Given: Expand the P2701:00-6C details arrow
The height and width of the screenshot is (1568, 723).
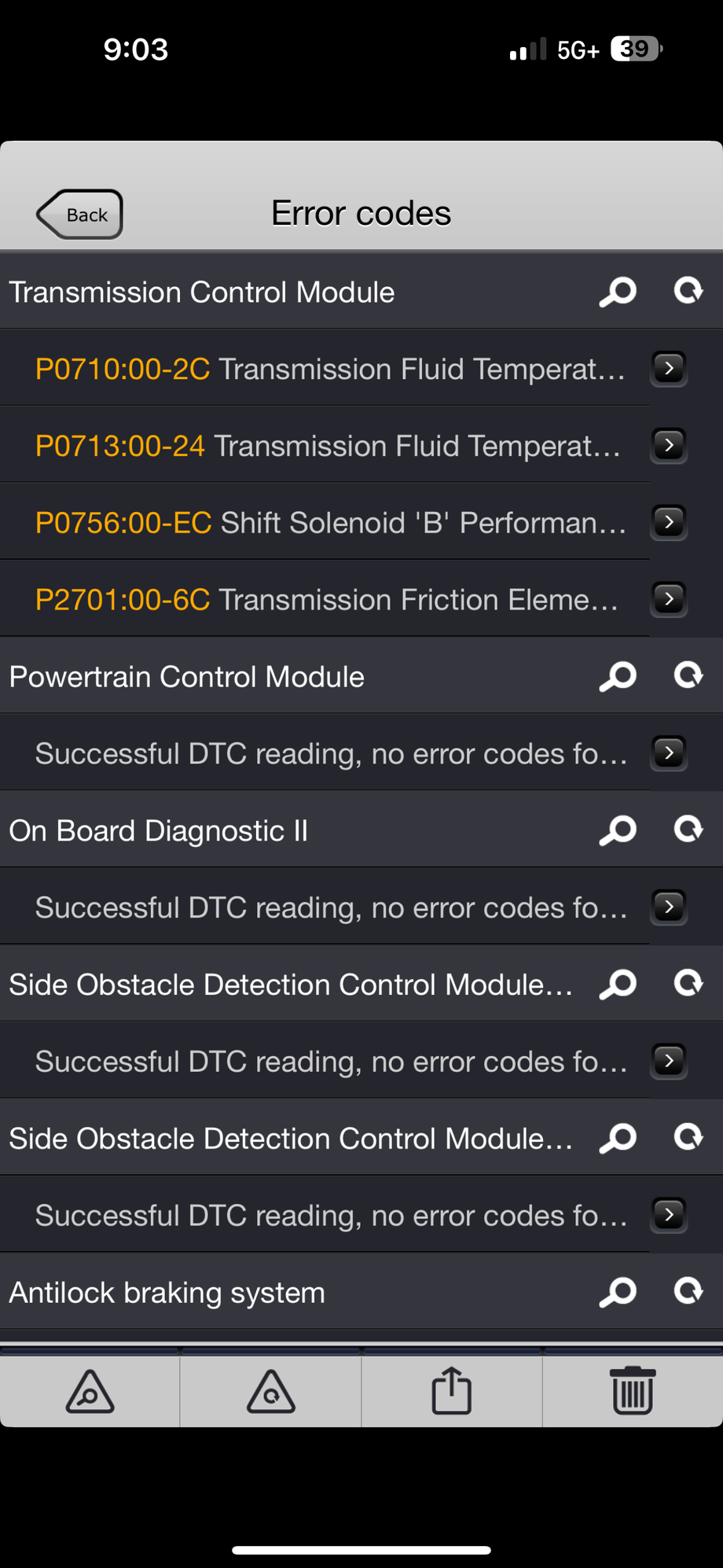Looking at the screenshot, I should (669, 599).
